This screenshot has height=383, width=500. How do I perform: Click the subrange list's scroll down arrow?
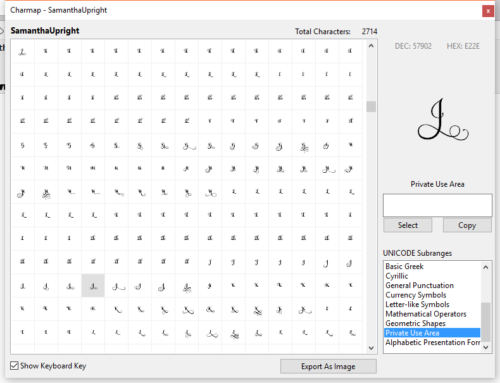pyautogui.click(x=486, y=347)
